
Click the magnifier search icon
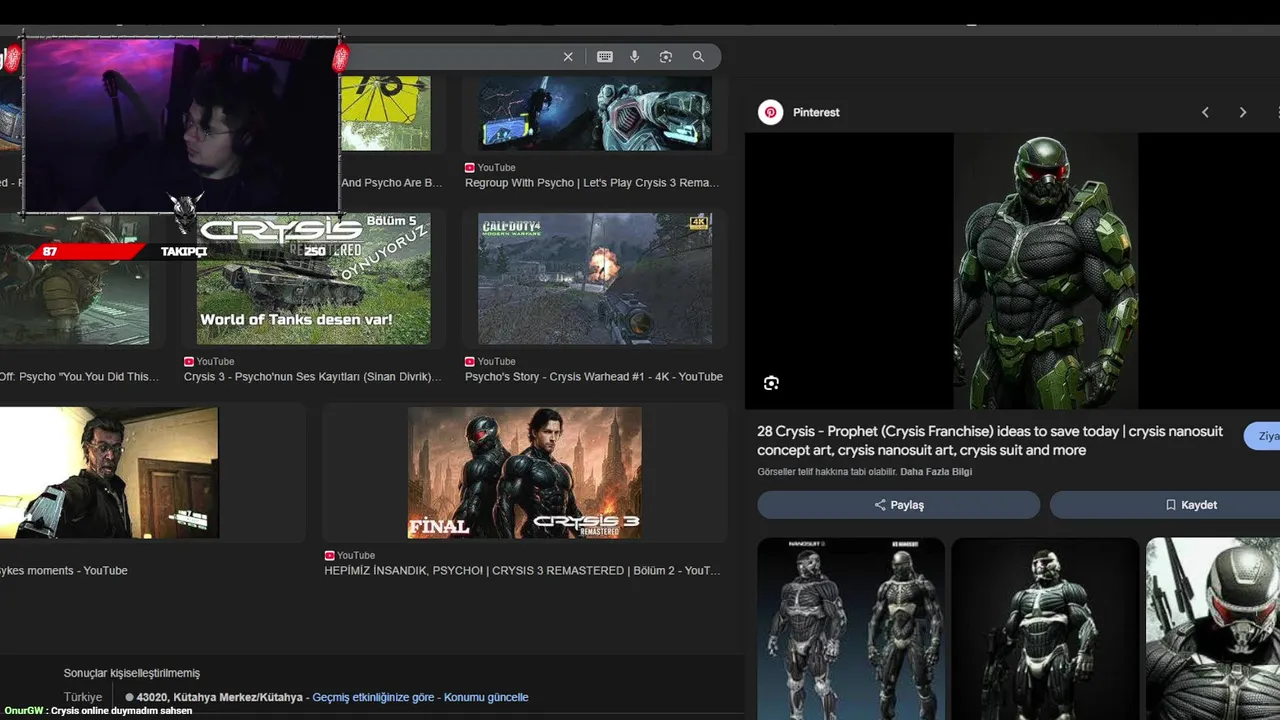698,57
